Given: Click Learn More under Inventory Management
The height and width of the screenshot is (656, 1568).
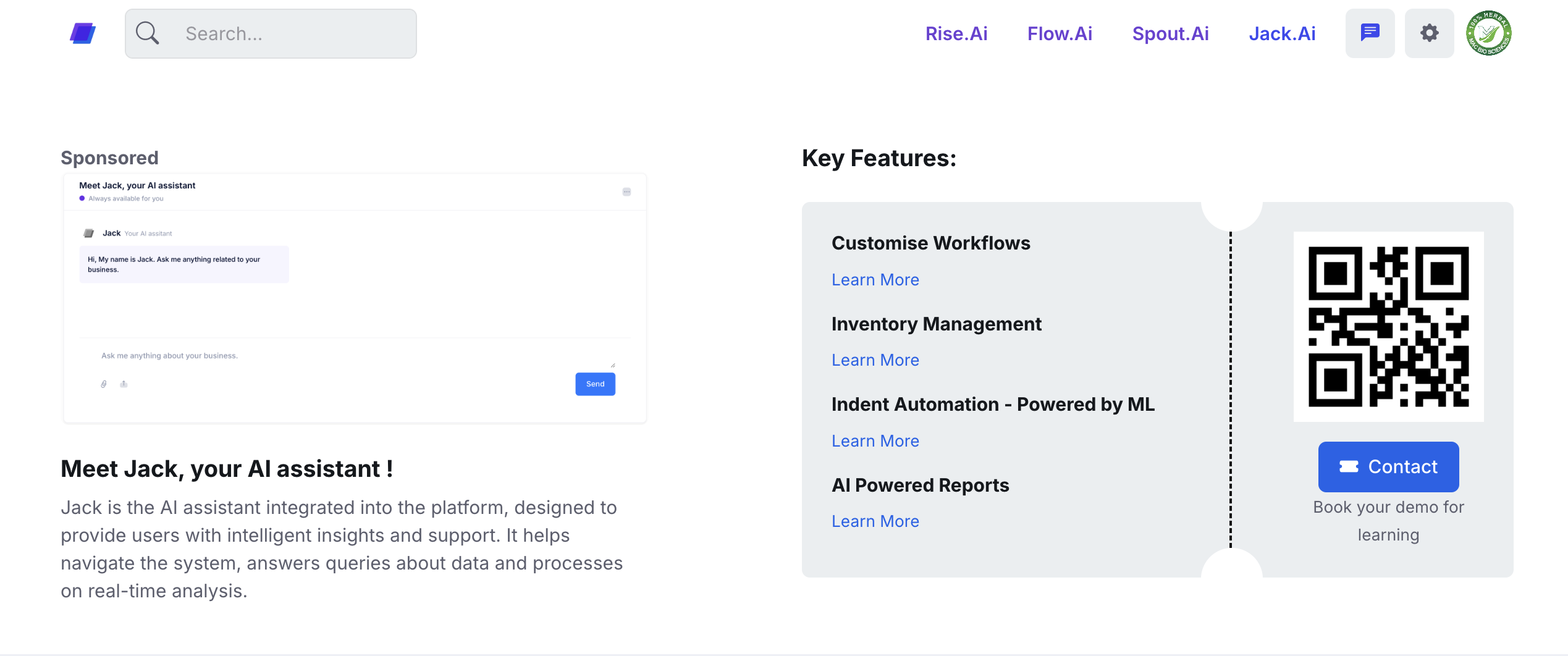Looking at the screenshot, I should pyautogui.click(x=875, y=360).
